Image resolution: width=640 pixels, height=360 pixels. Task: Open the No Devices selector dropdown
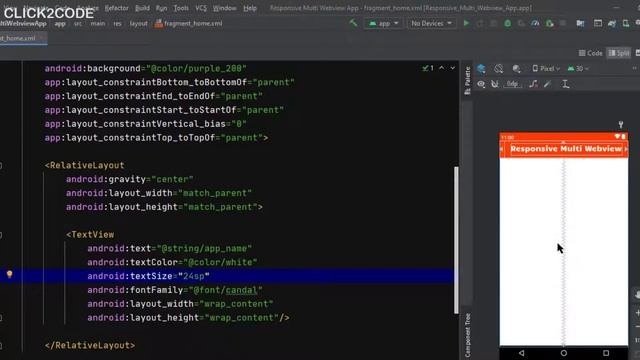click(x=431, y=24)
